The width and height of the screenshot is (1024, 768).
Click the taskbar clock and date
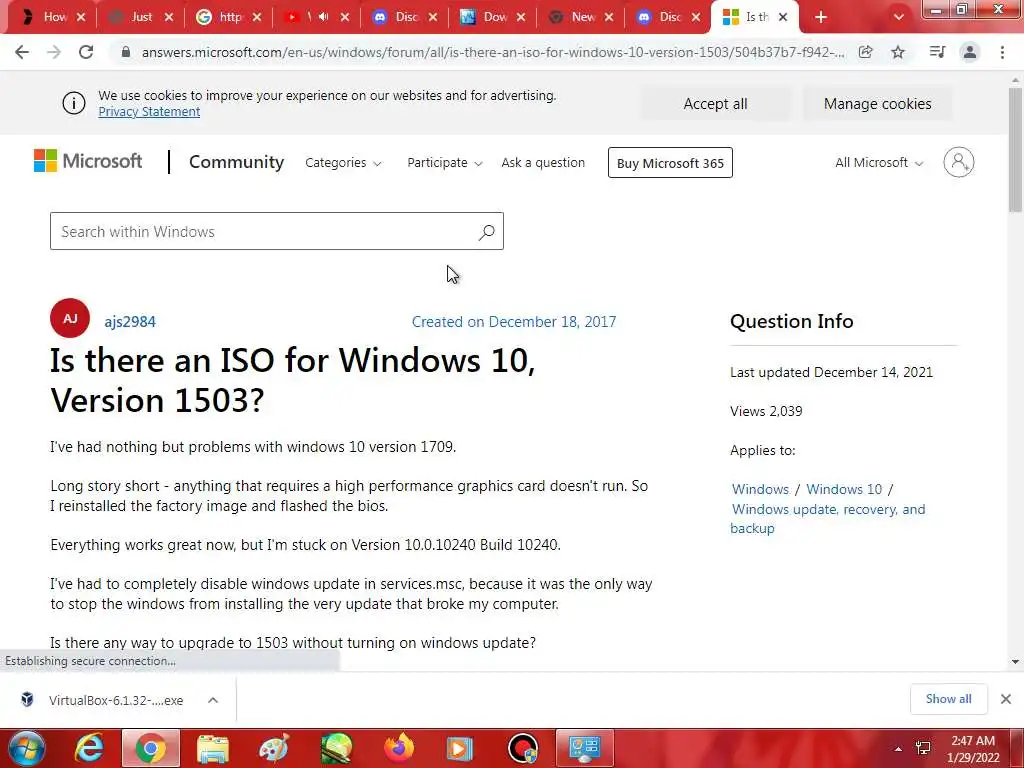tap(973, 749)
